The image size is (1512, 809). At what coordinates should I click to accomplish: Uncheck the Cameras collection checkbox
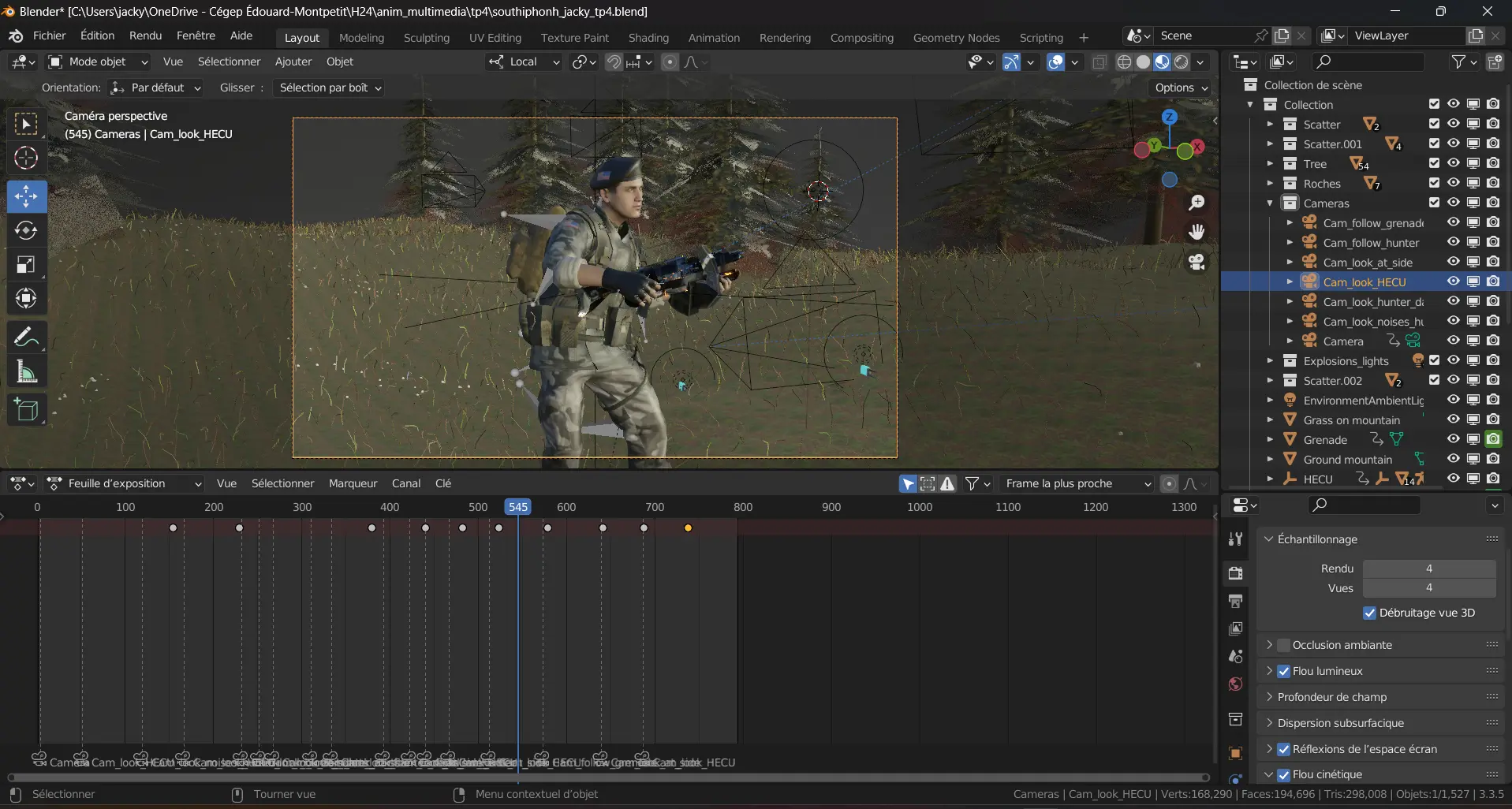pos(1434,203)
